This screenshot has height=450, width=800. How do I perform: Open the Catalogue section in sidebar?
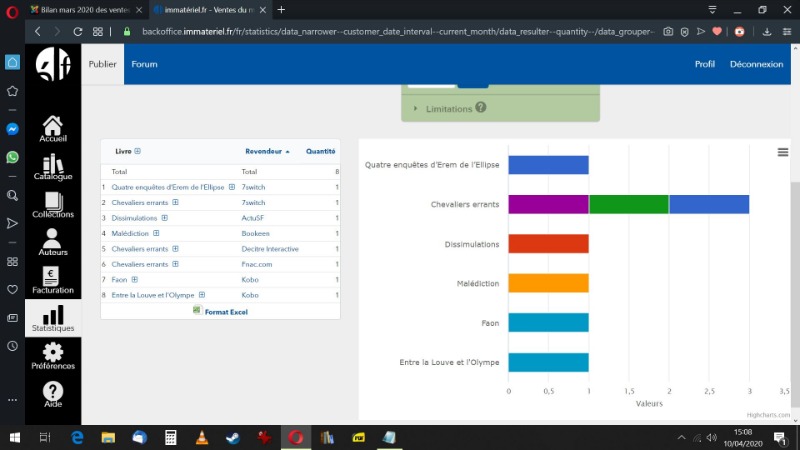tap(53, 168)
